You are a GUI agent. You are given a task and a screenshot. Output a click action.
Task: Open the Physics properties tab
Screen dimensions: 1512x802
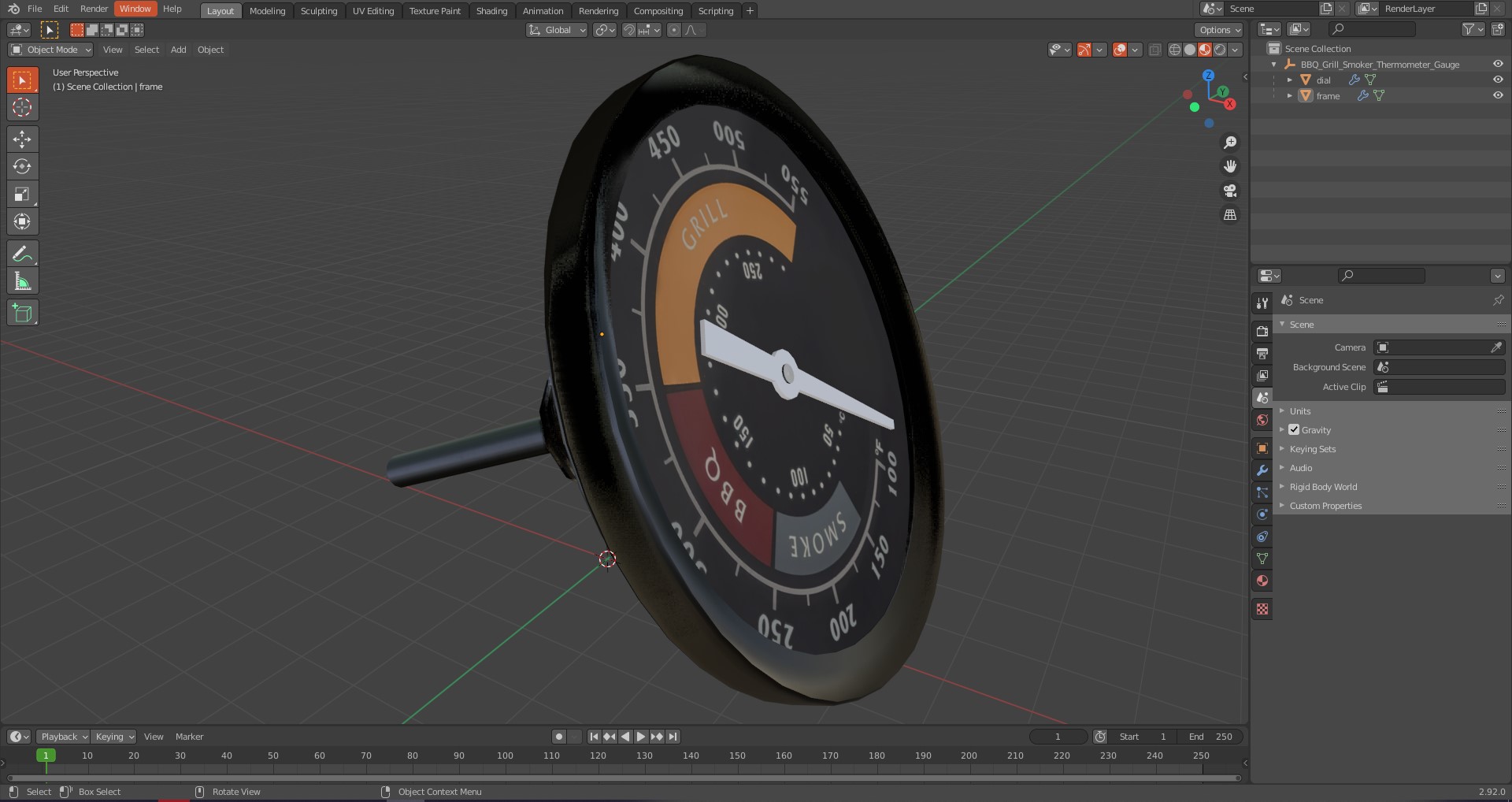1262,514
